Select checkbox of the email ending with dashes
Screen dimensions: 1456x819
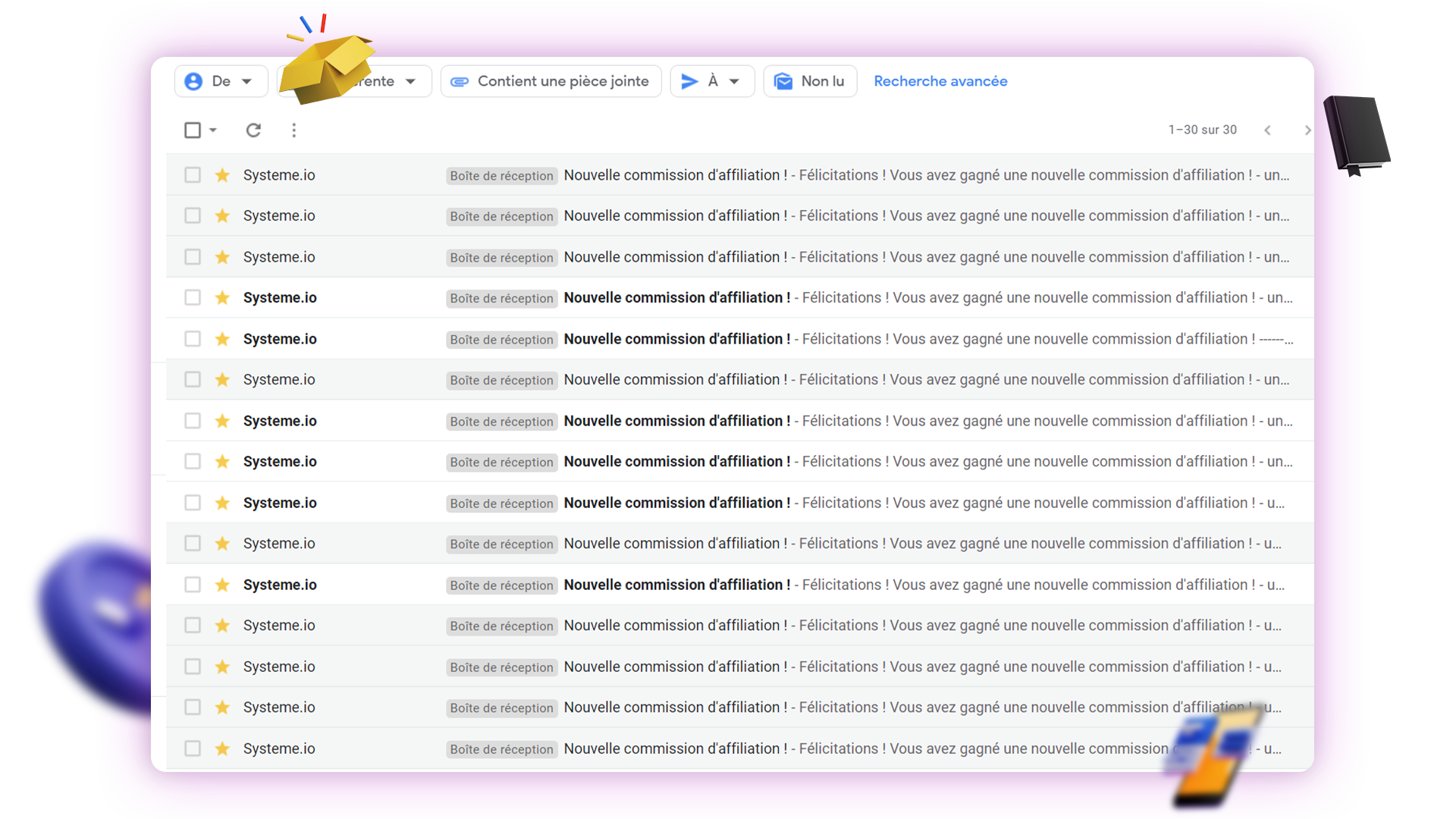193,339
